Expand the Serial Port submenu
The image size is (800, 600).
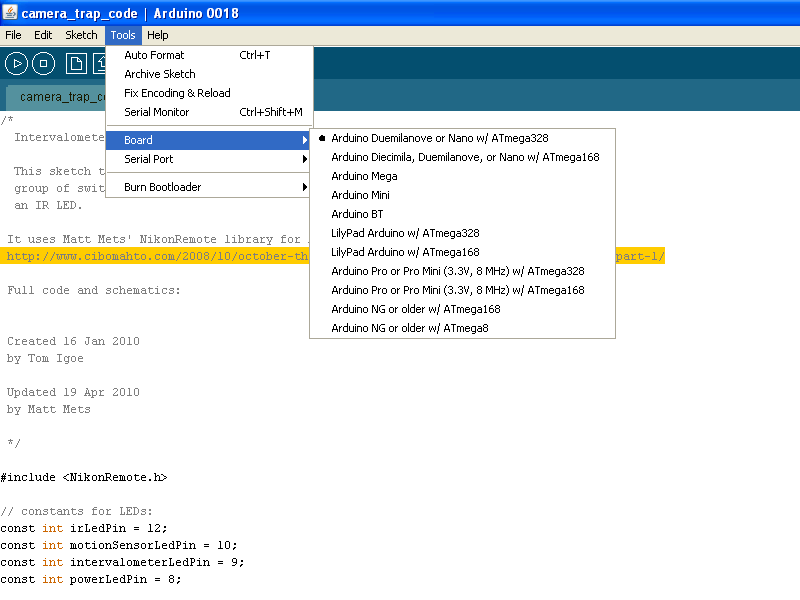tap(208, 159)
